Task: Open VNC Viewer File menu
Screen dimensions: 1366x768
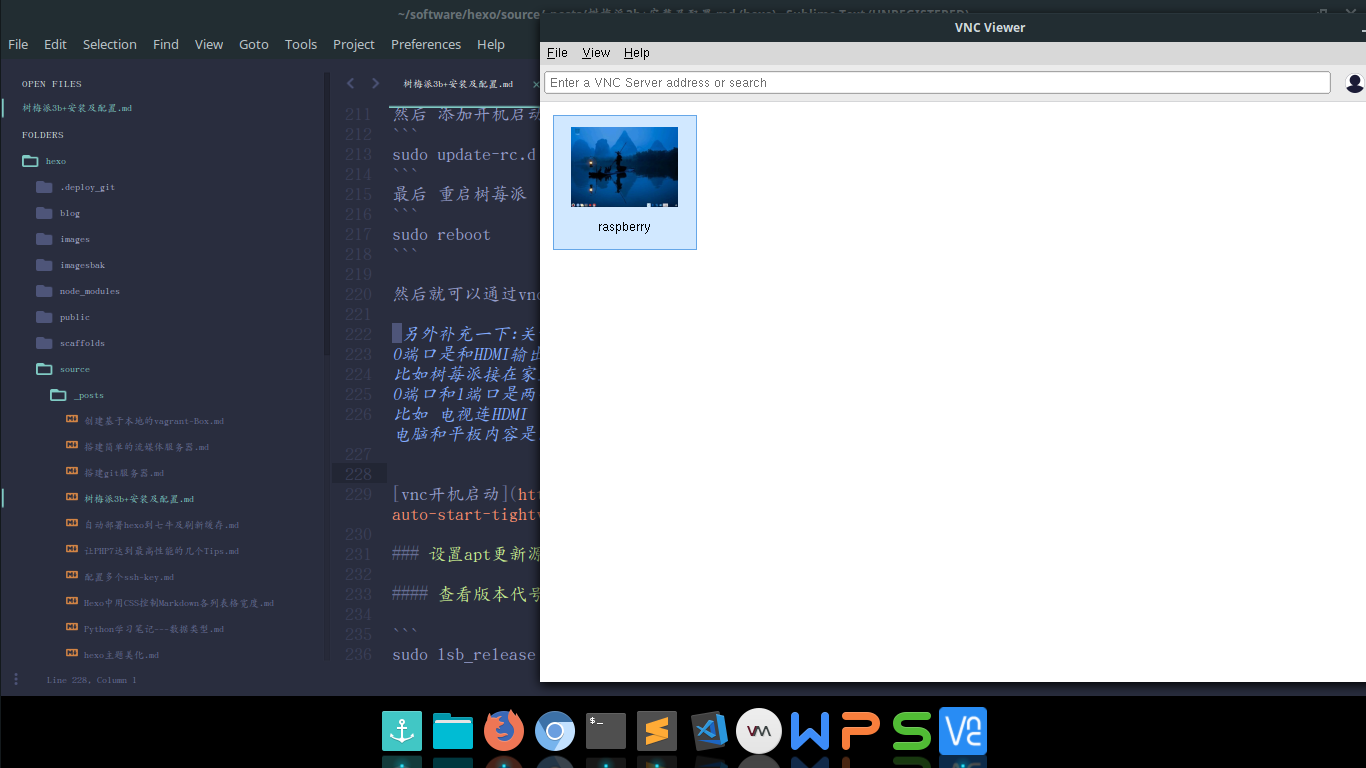Action: pos(557,53)
